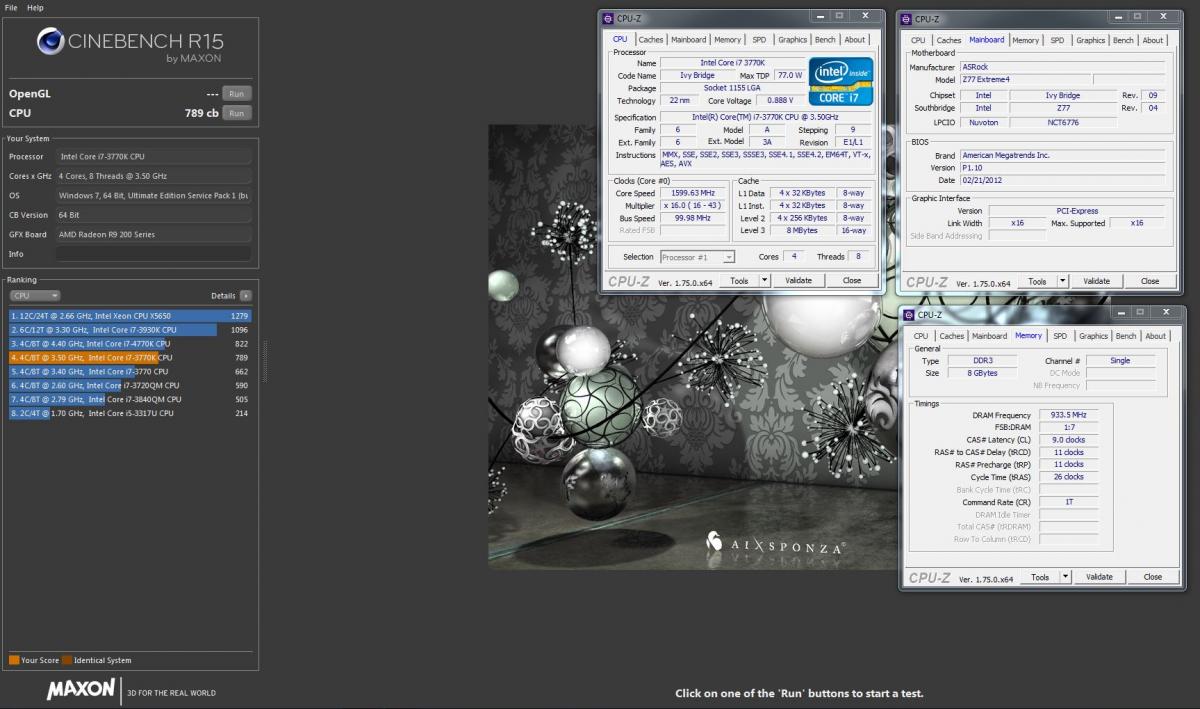
Task: Switch to Mainboard tab in the Processor window
Action: 688,40
